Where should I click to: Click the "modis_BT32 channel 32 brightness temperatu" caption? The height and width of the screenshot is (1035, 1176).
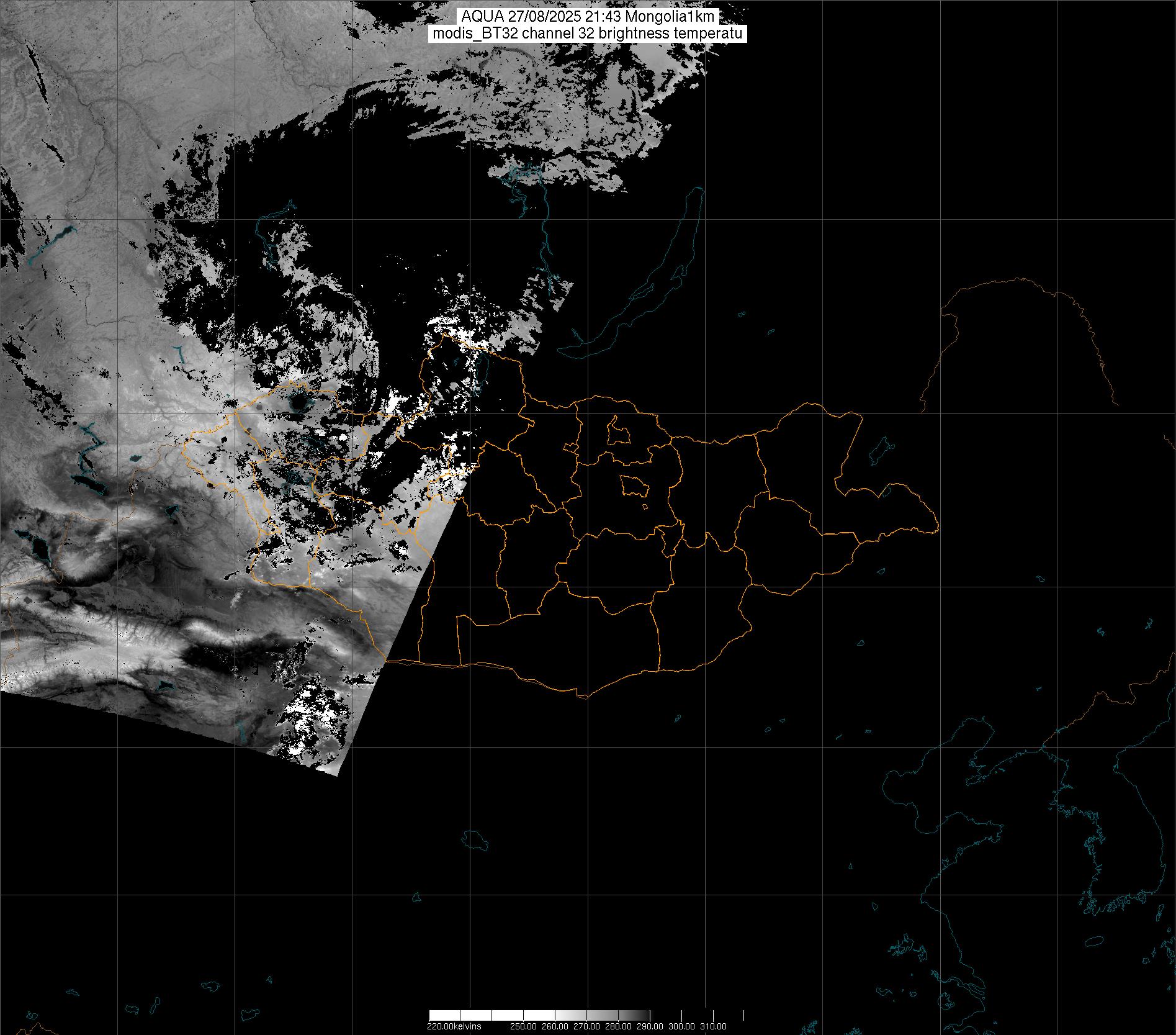587,34
